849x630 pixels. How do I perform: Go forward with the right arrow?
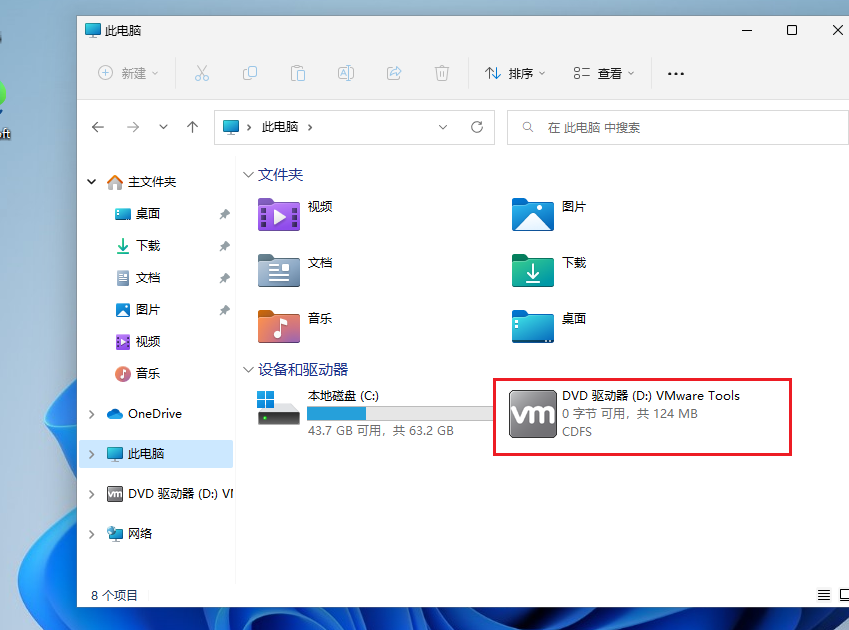tap(133, 127)
